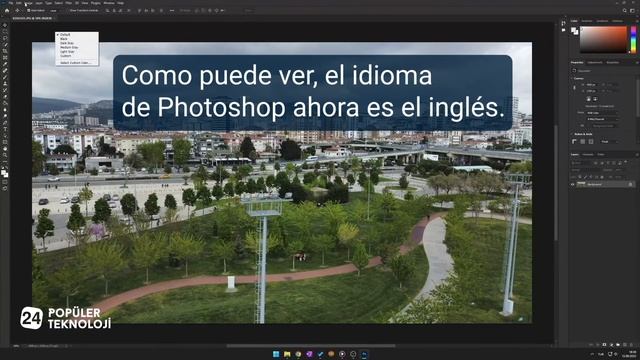Select the Frame tool

[5, 58]
